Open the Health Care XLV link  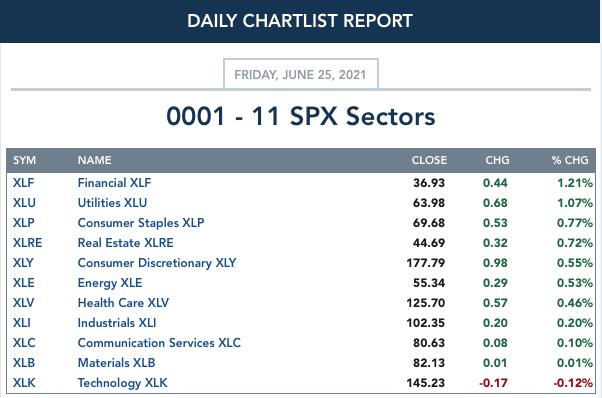(123, 303)
